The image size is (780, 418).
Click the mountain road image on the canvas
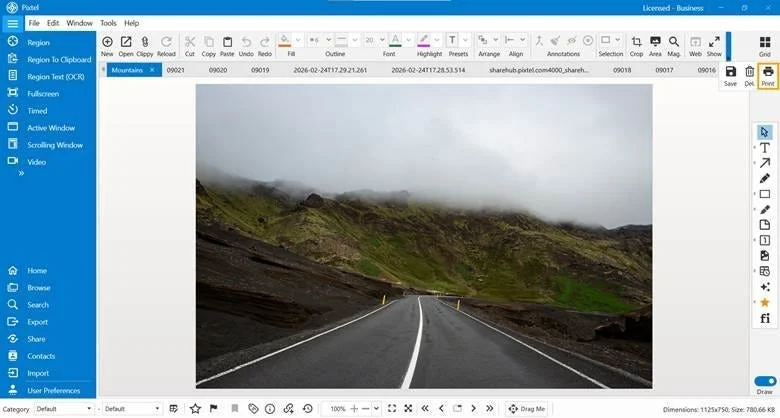pos(424,236)
